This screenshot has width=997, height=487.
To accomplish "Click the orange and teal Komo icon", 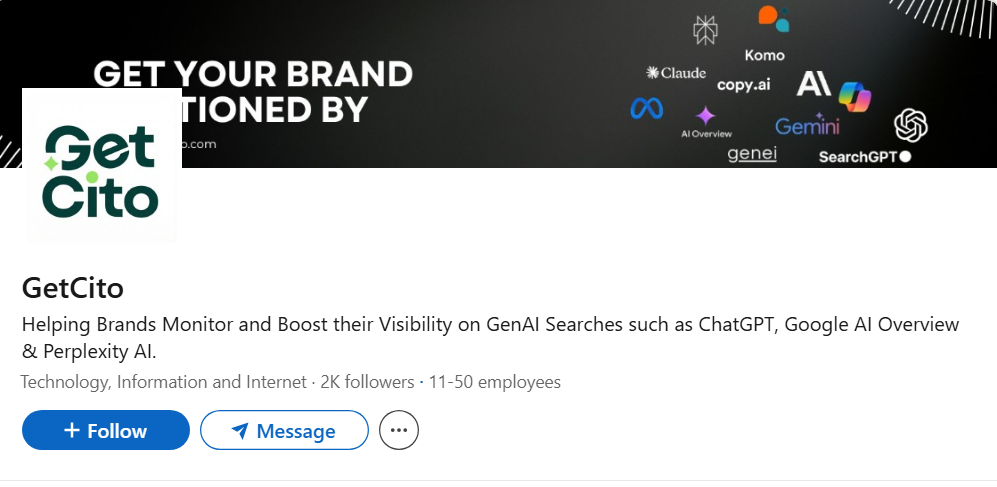I will [x=772, y=17].
